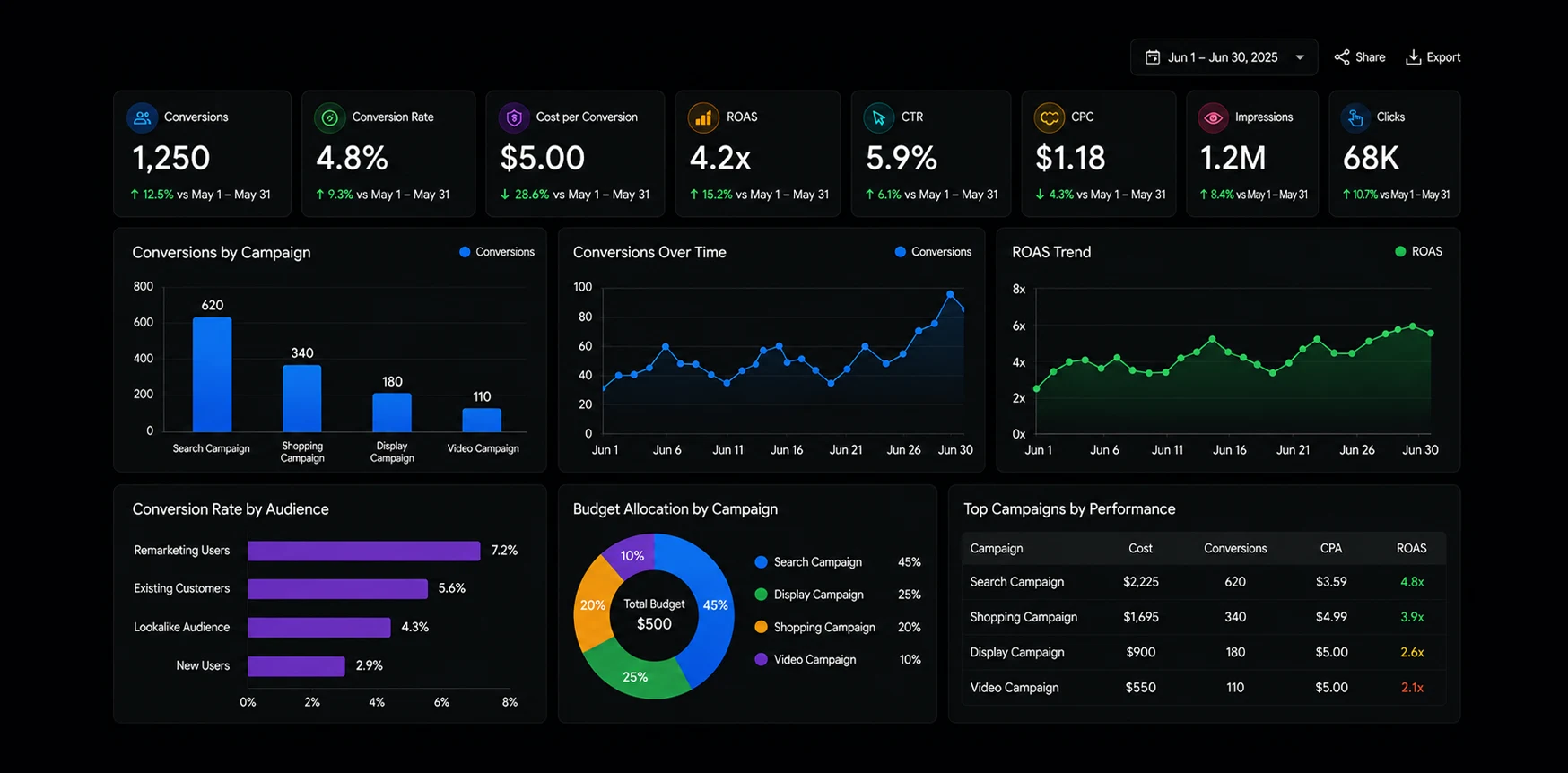Sort table by ROAS column header
The height and width of the screenshot is (773, 1568).
click(1411, 548)
